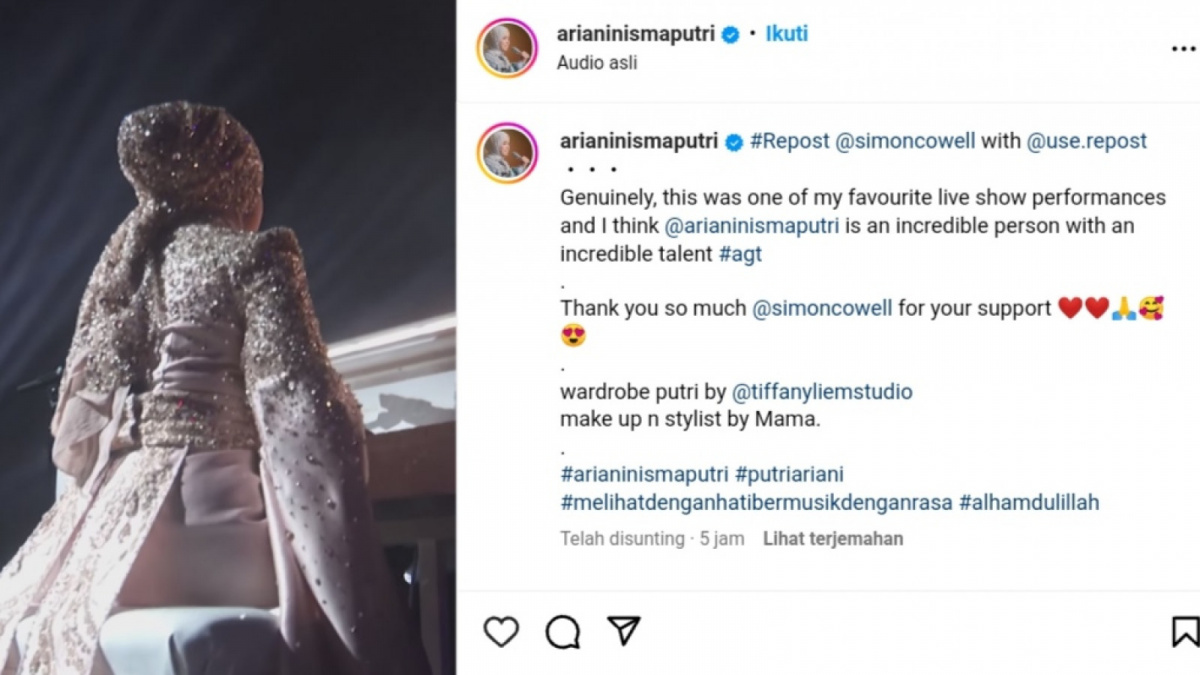Follow the account via the 'Ikuti' button

(x=786, y=33)
